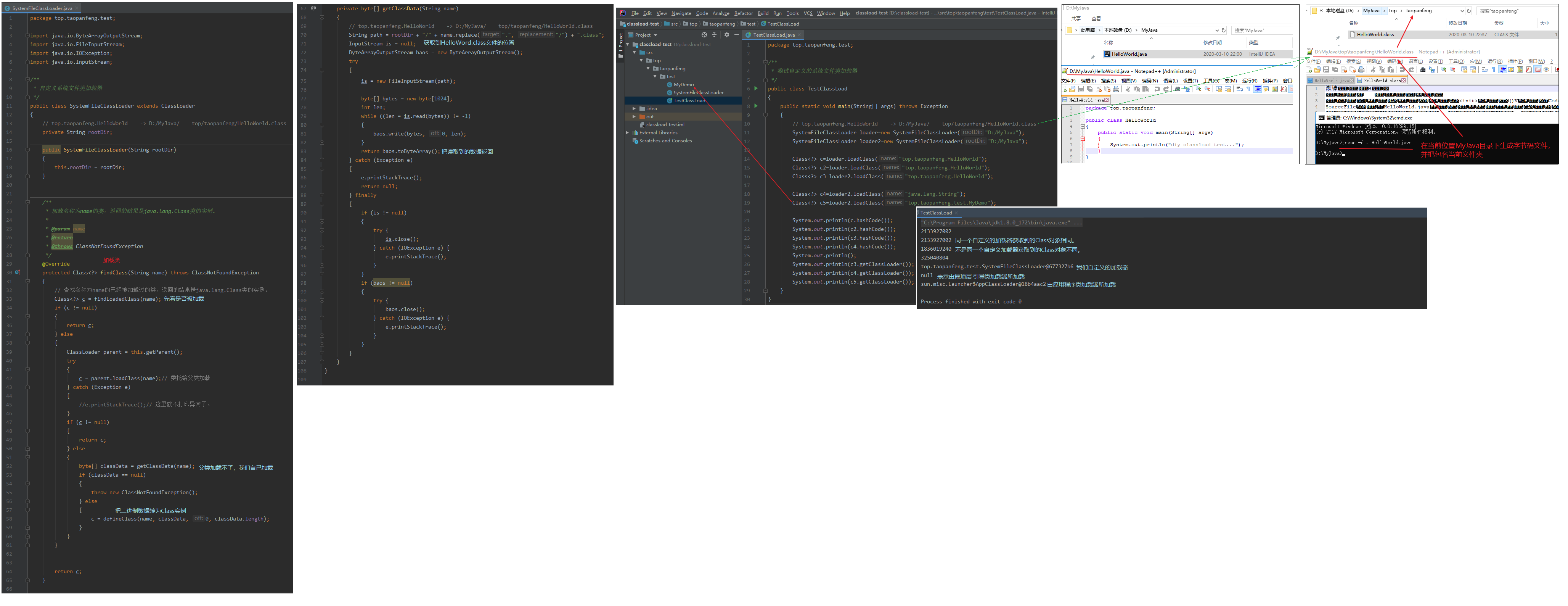Toggle indent guide icon in HelloWorld.java Notepad++
This screenshot has width=1568, height=606.
pyautogui.click(x=1258, y=90)
